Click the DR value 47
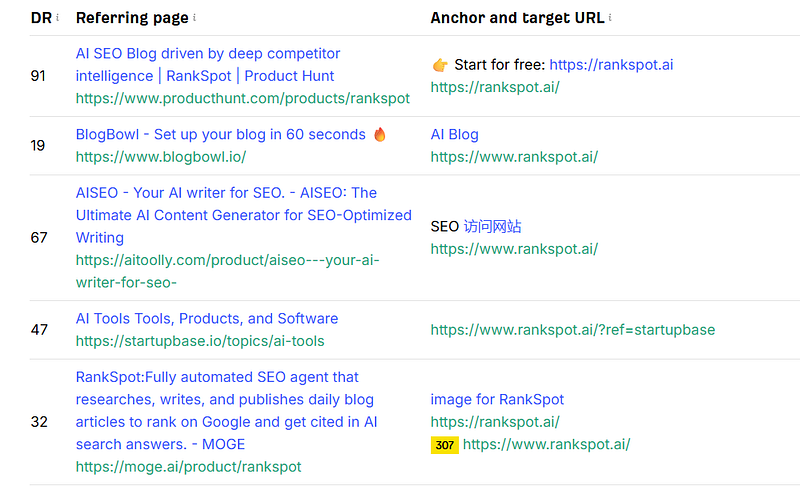800x486 pixels. click(39, 330)
